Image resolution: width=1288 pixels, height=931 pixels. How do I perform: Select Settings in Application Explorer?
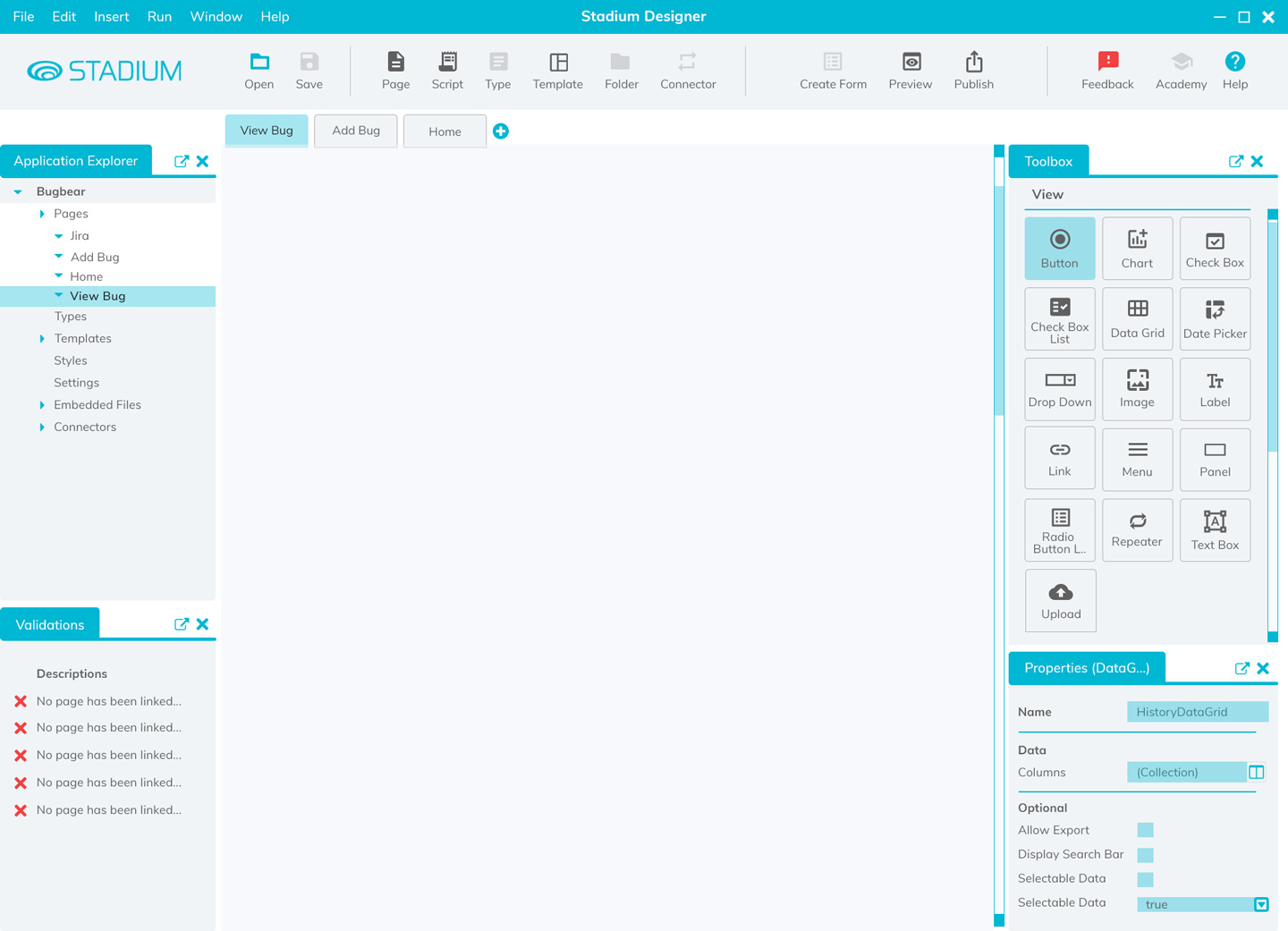click(x=76, y=383)
